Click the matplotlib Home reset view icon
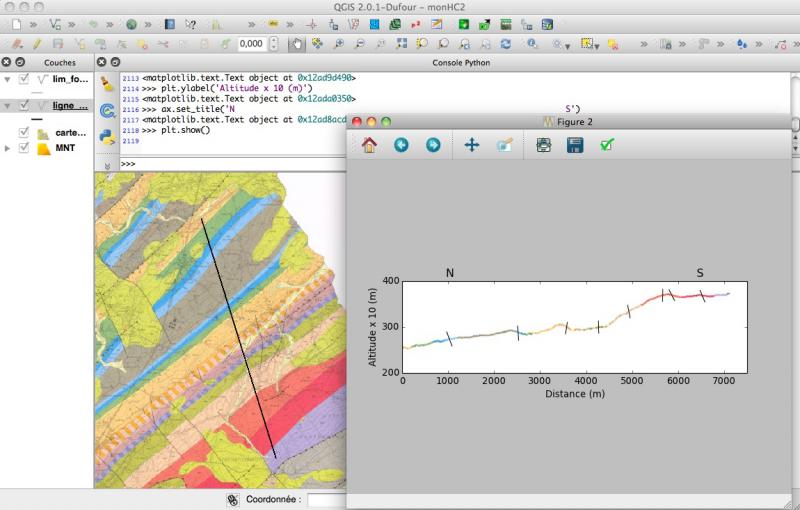This screenshot has width=800, height=510. 369,145
